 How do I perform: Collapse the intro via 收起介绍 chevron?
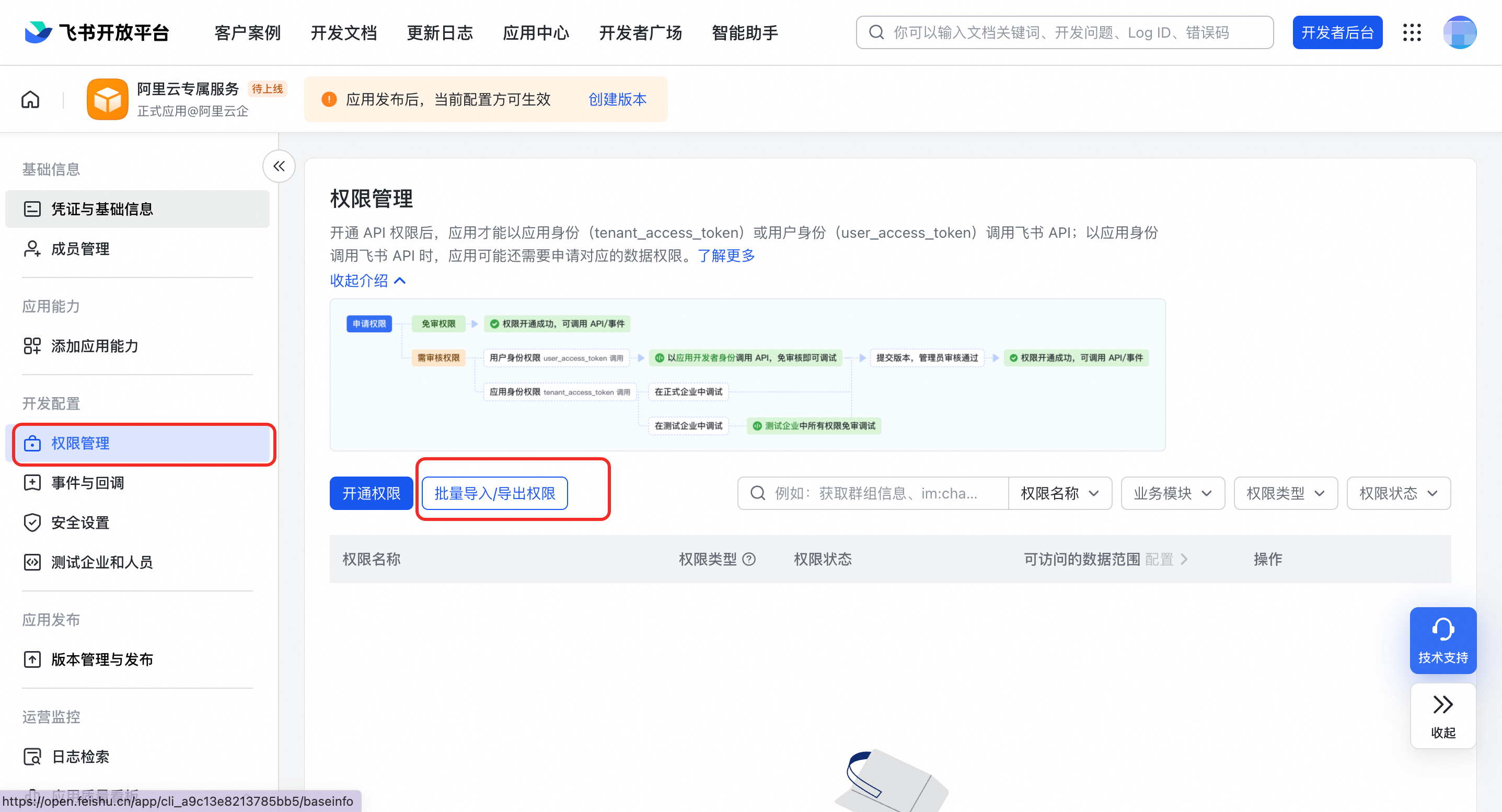coord(400,281)
